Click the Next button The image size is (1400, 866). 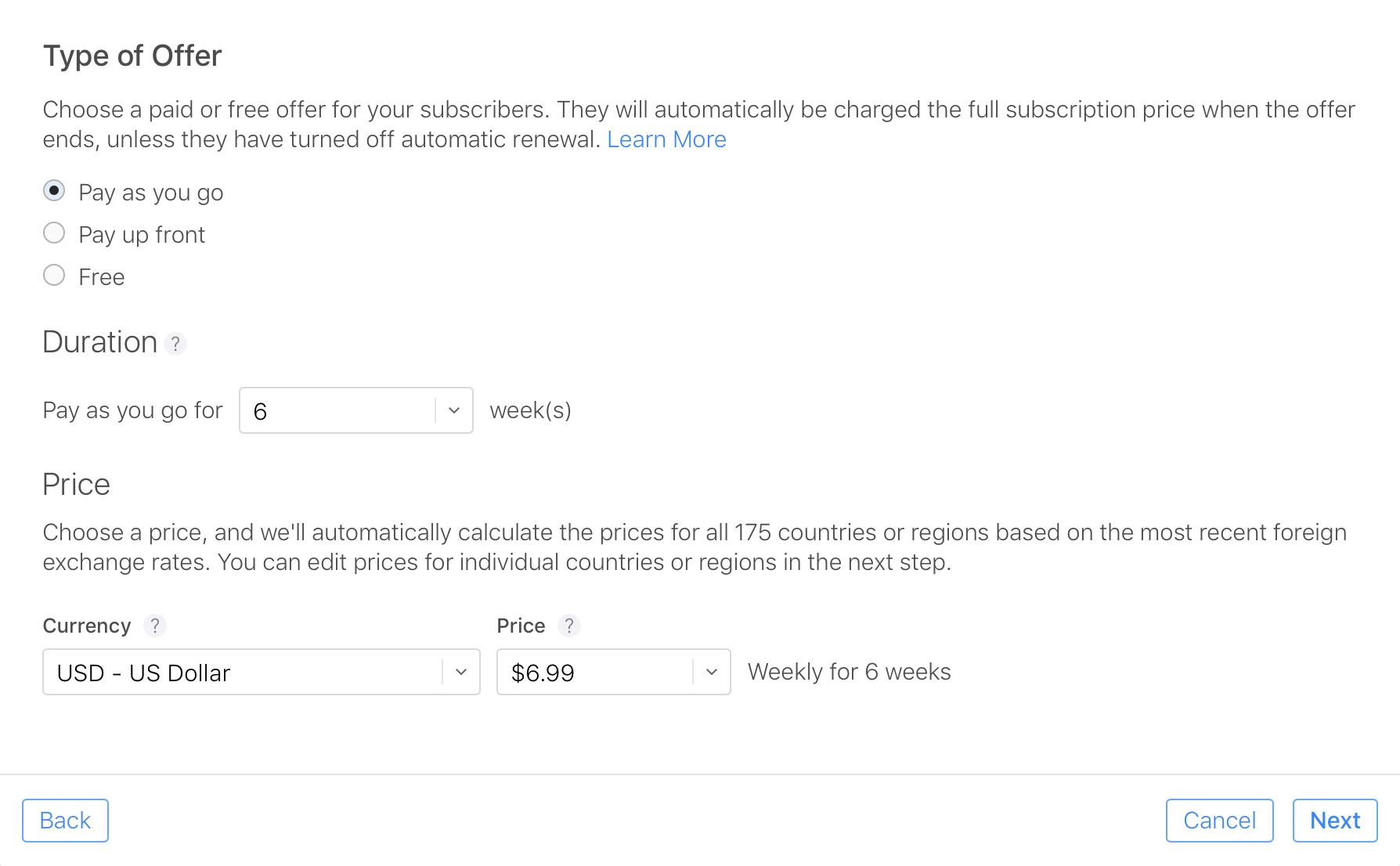point(1335,821)
